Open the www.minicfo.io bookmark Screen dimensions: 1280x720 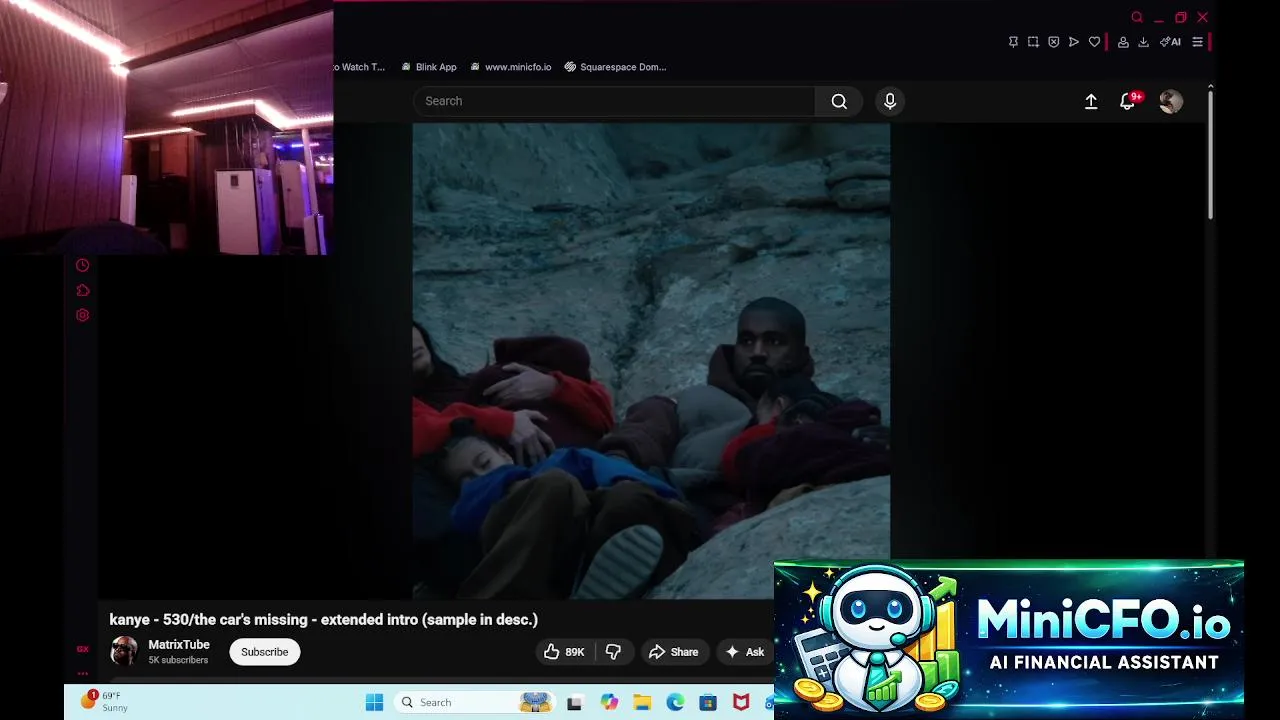click(x=510, y=67)
